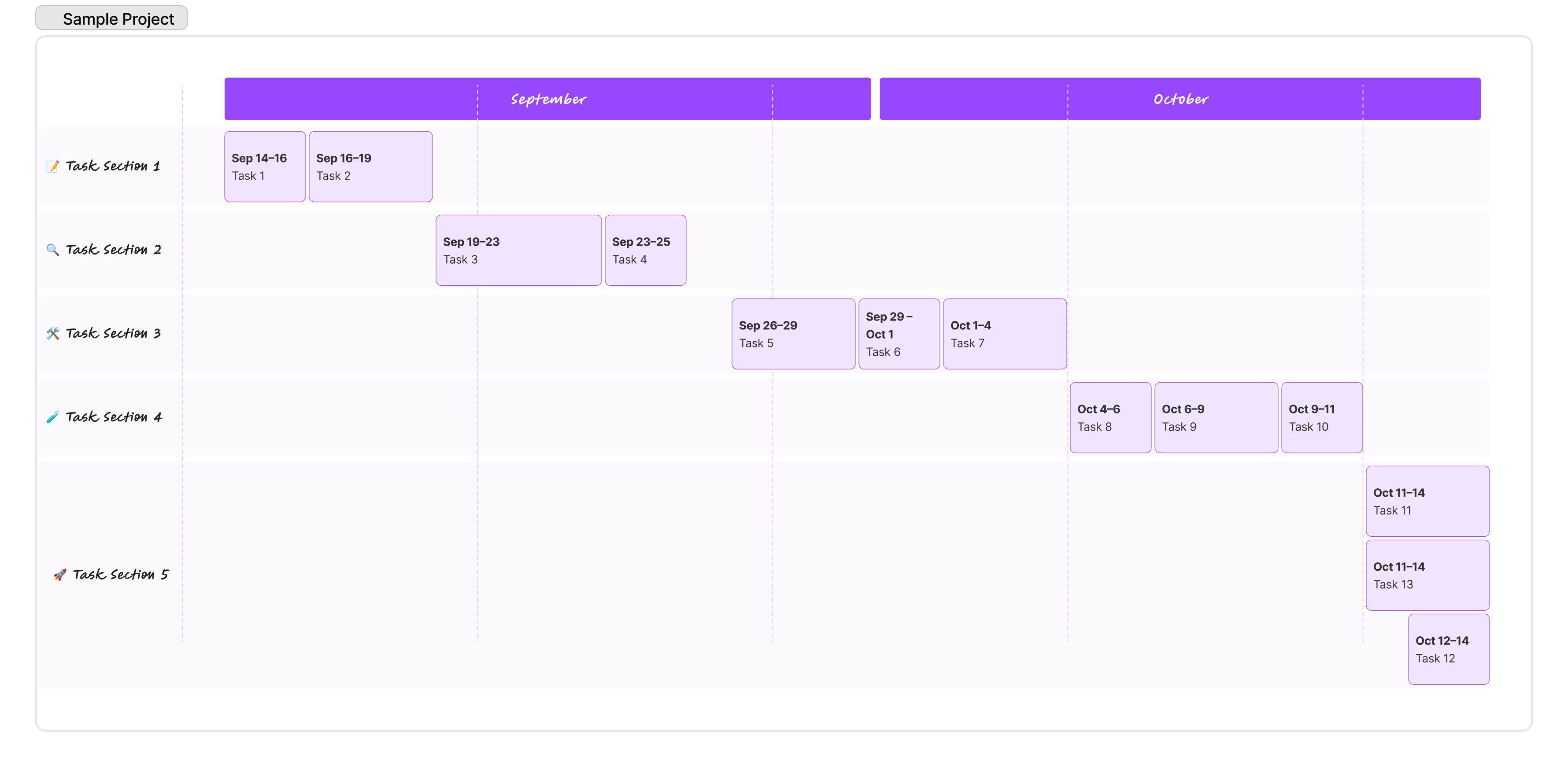Click the memo icon beside Task Section 1
This screenshot has width=1568, height=767.
[52, 166]
